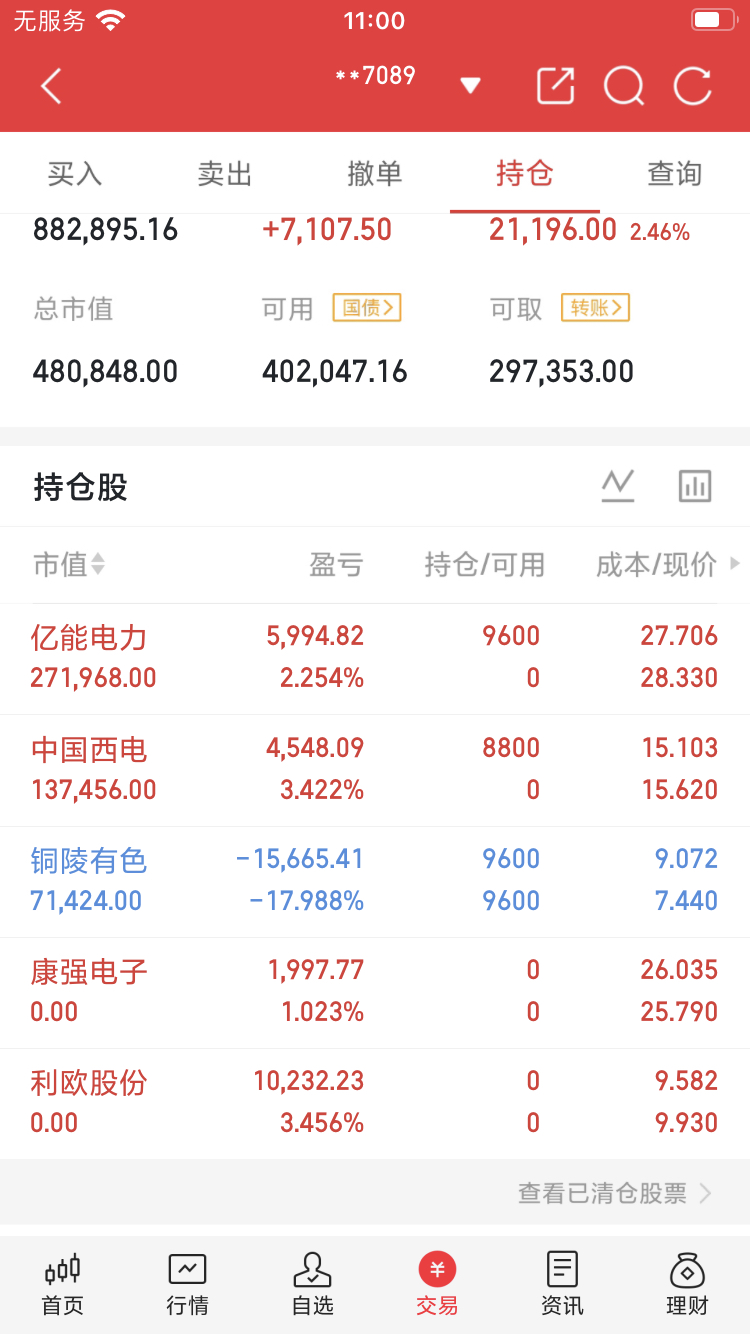Image resolution: width=750 pixels, height=1334 pixels.
Task: Tap 总市值 value 480,848.00
Action: [x=105, y=372]
